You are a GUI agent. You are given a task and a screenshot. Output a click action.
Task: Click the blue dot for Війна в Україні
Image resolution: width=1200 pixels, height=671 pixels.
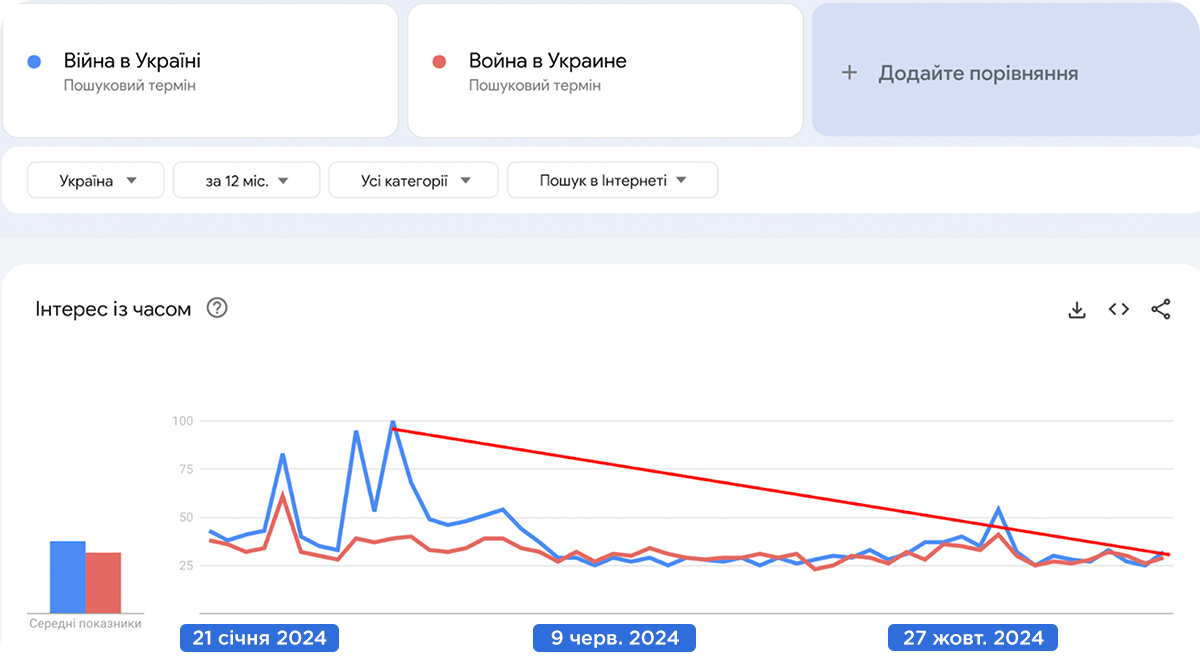tap(35, 62)
